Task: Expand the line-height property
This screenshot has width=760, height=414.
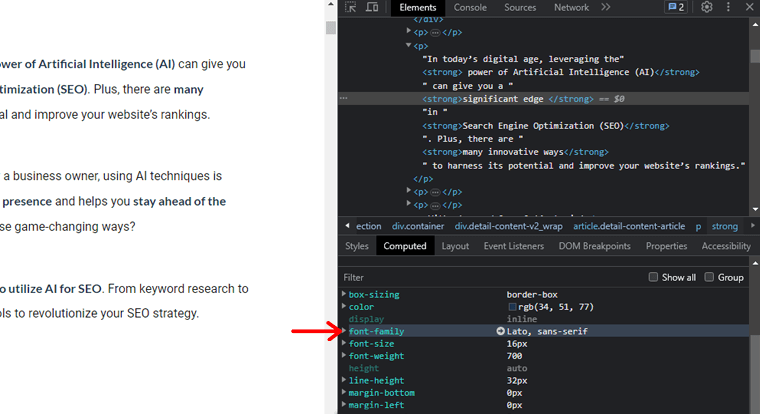Action: (x=344, y=380)
